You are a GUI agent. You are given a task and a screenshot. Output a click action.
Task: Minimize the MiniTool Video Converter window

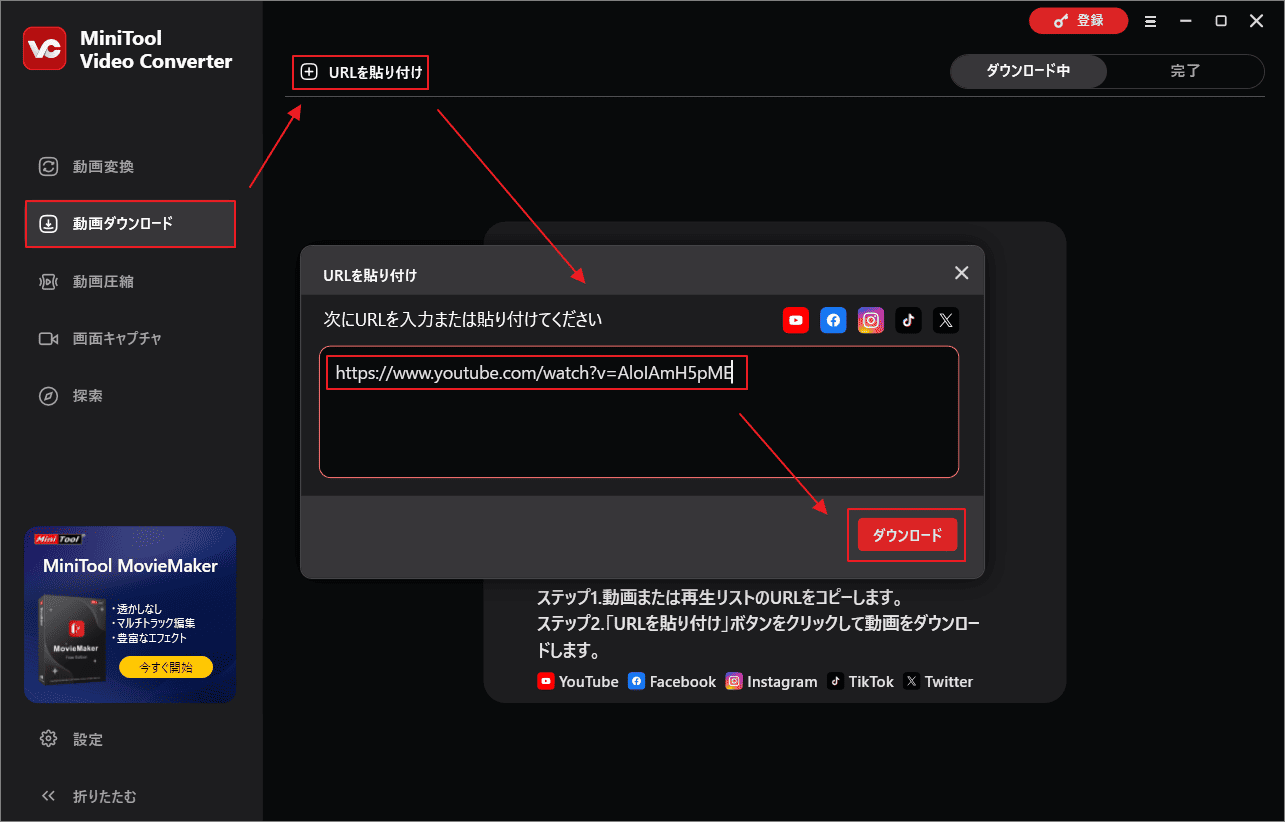(x=1186, y=20)
